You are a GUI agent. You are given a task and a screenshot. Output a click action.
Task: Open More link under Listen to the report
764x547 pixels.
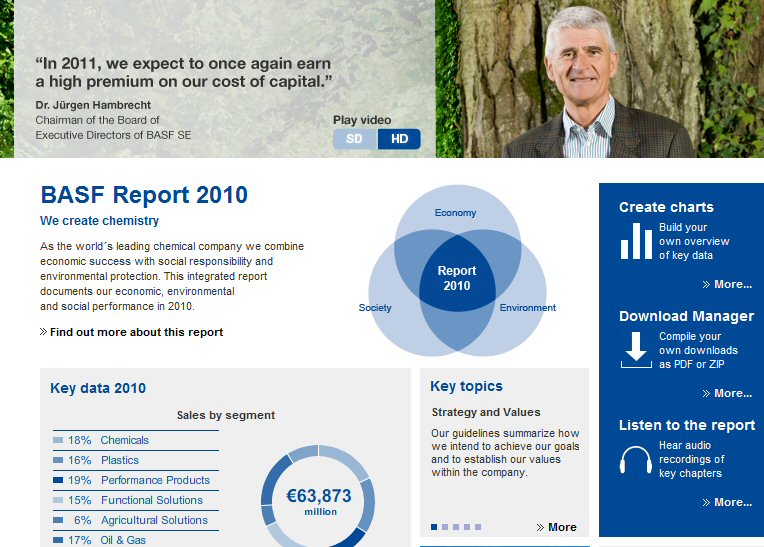(x=732, y=502)
